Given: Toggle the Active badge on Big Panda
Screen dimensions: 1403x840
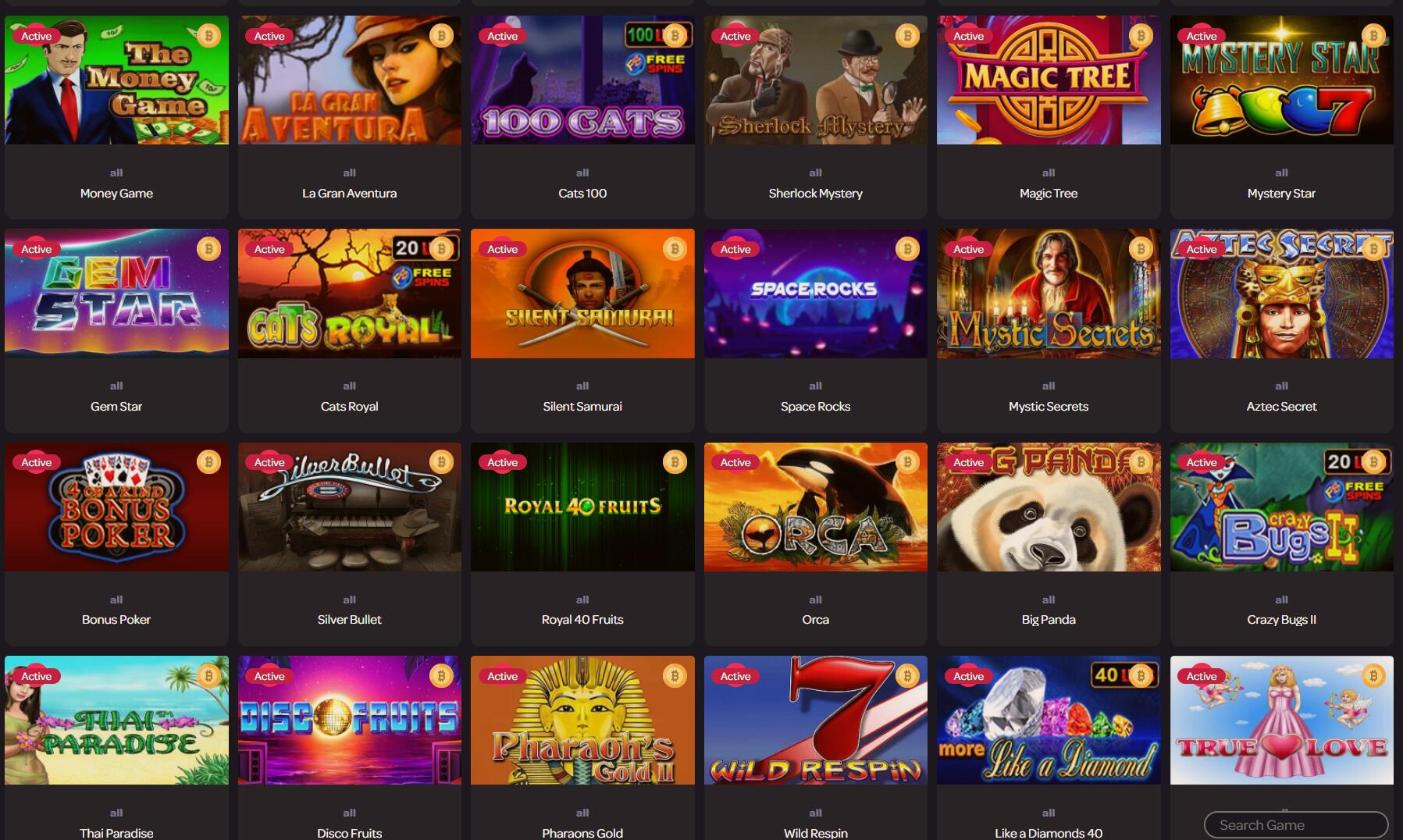Looking at the screenshot, I should [968, 462].
